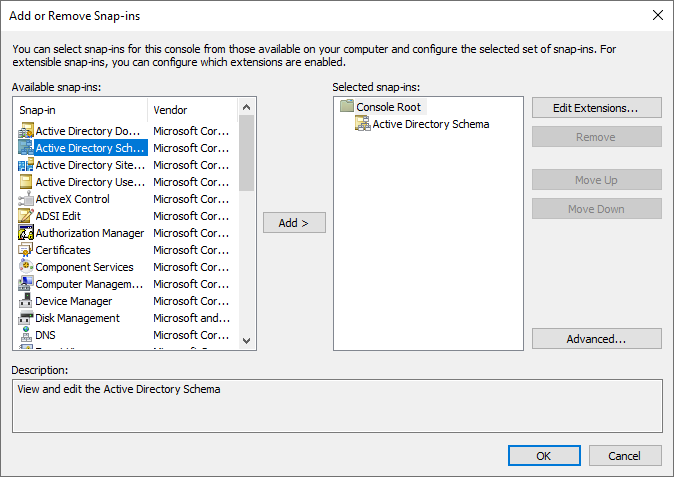Click the vendor cell of the Disk Management row
Image resolution: width=674 pixels, height=477 pixels.
pos(192,318)
